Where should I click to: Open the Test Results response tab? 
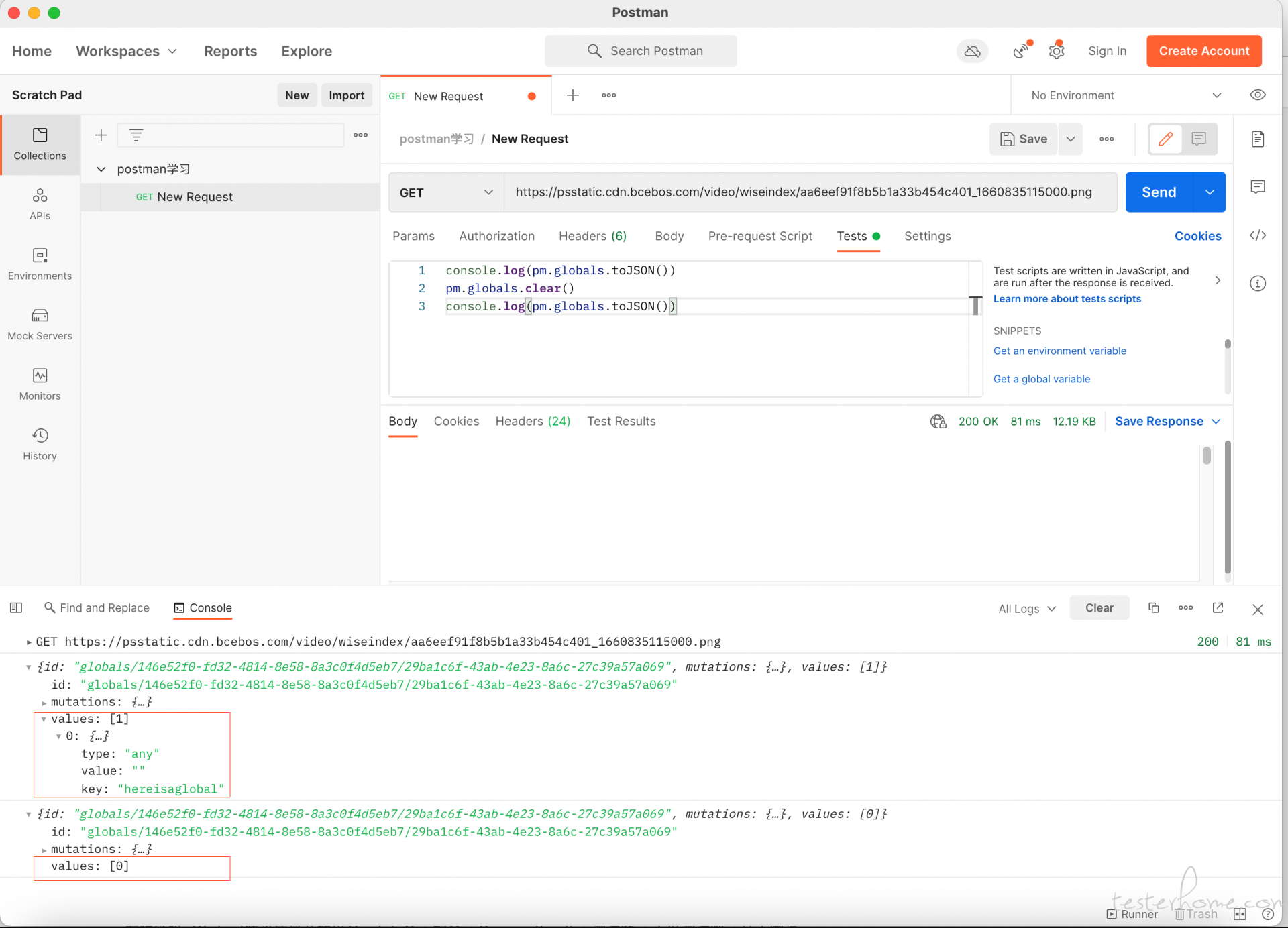[x=621, y=422]
